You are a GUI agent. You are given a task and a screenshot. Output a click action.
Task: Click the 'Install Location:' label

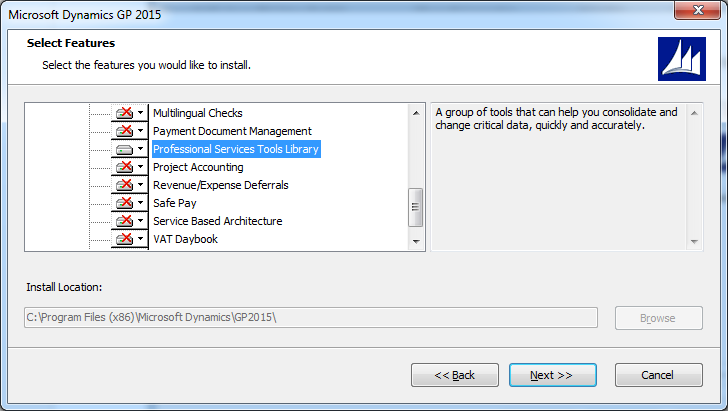coord(64,287)
